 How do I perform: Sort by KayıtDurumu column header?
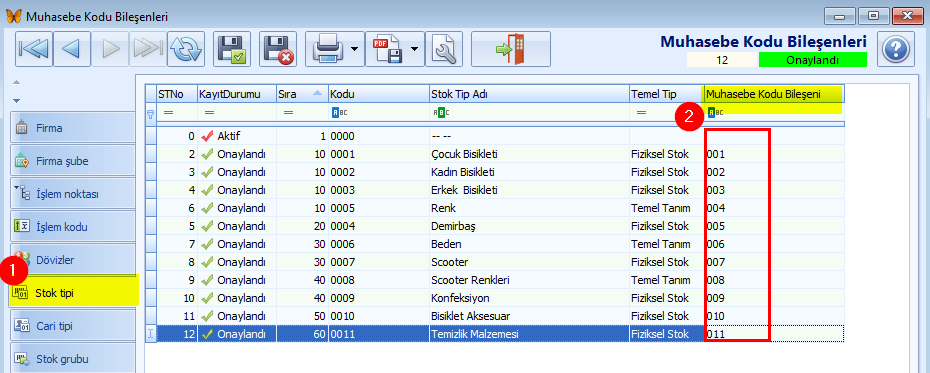coord(236,94)
